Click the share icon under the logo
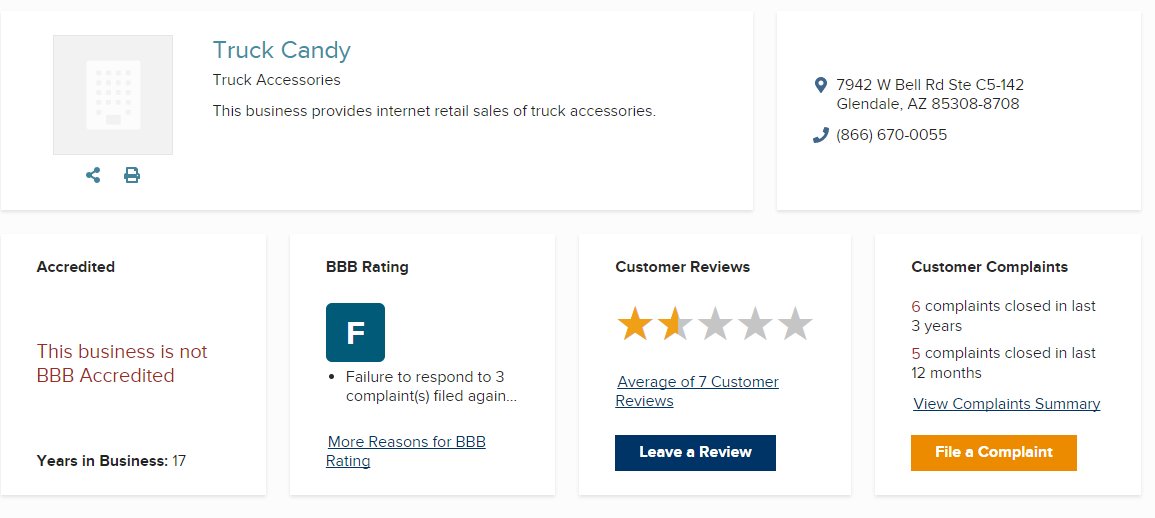The width and height of the screenshot is (1155, 518). tap(93, 175)
